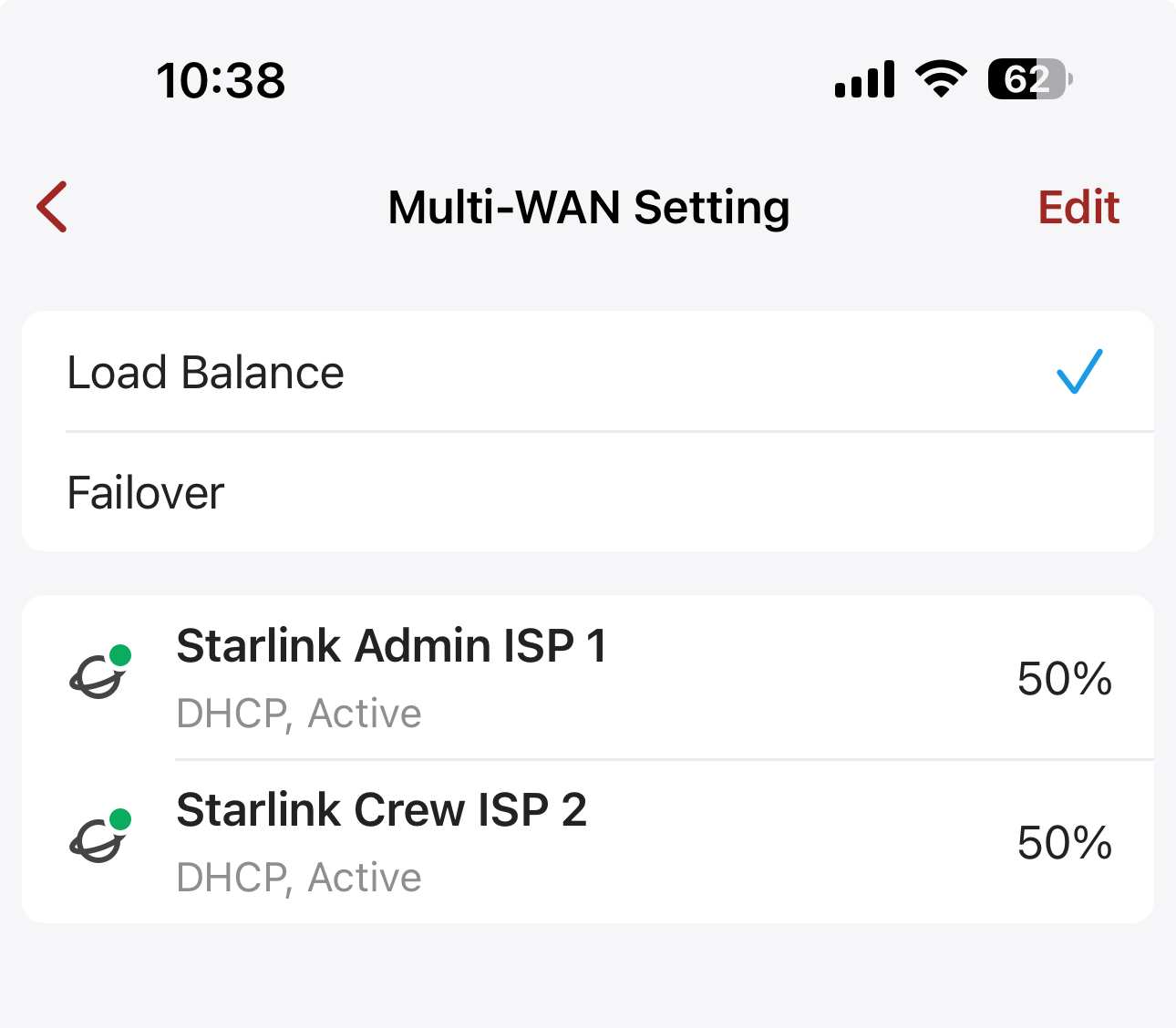The width and height of the screenshot is (1176, 1028).
Task: Click the green status dot on Crew ISP 2
Action: pos(119,819)
